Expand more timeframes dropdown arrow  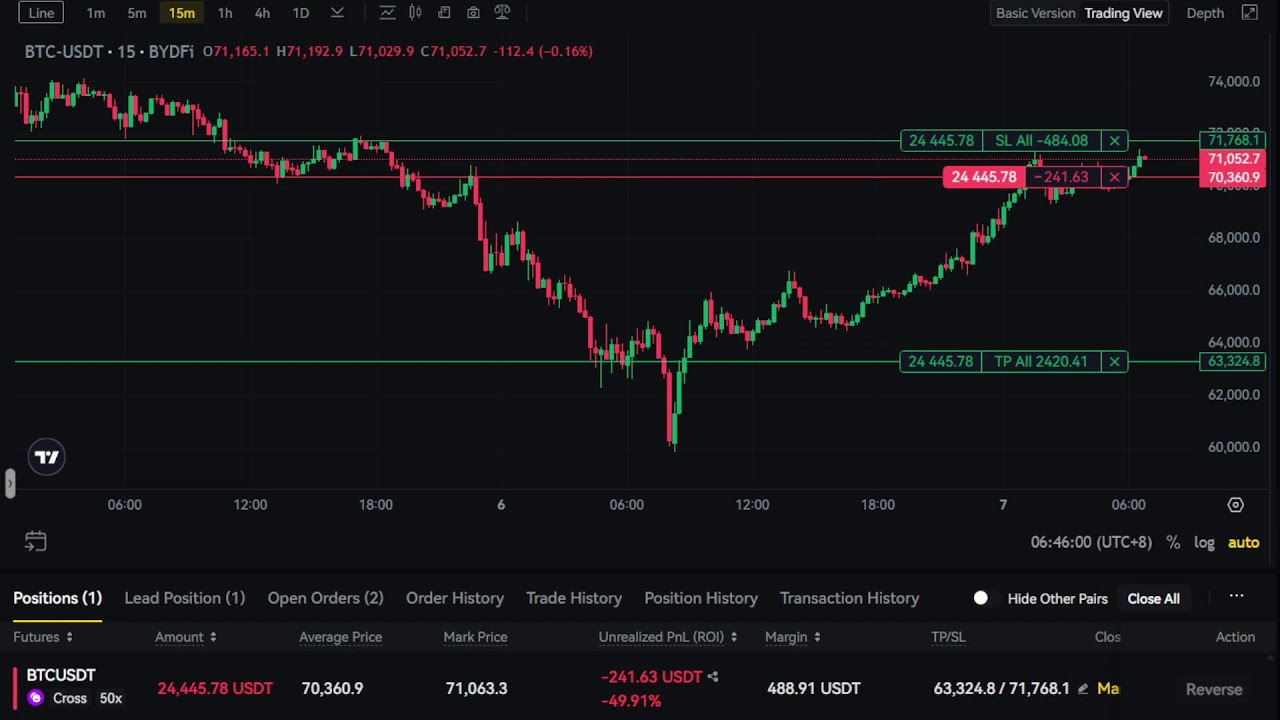(337, 13)
